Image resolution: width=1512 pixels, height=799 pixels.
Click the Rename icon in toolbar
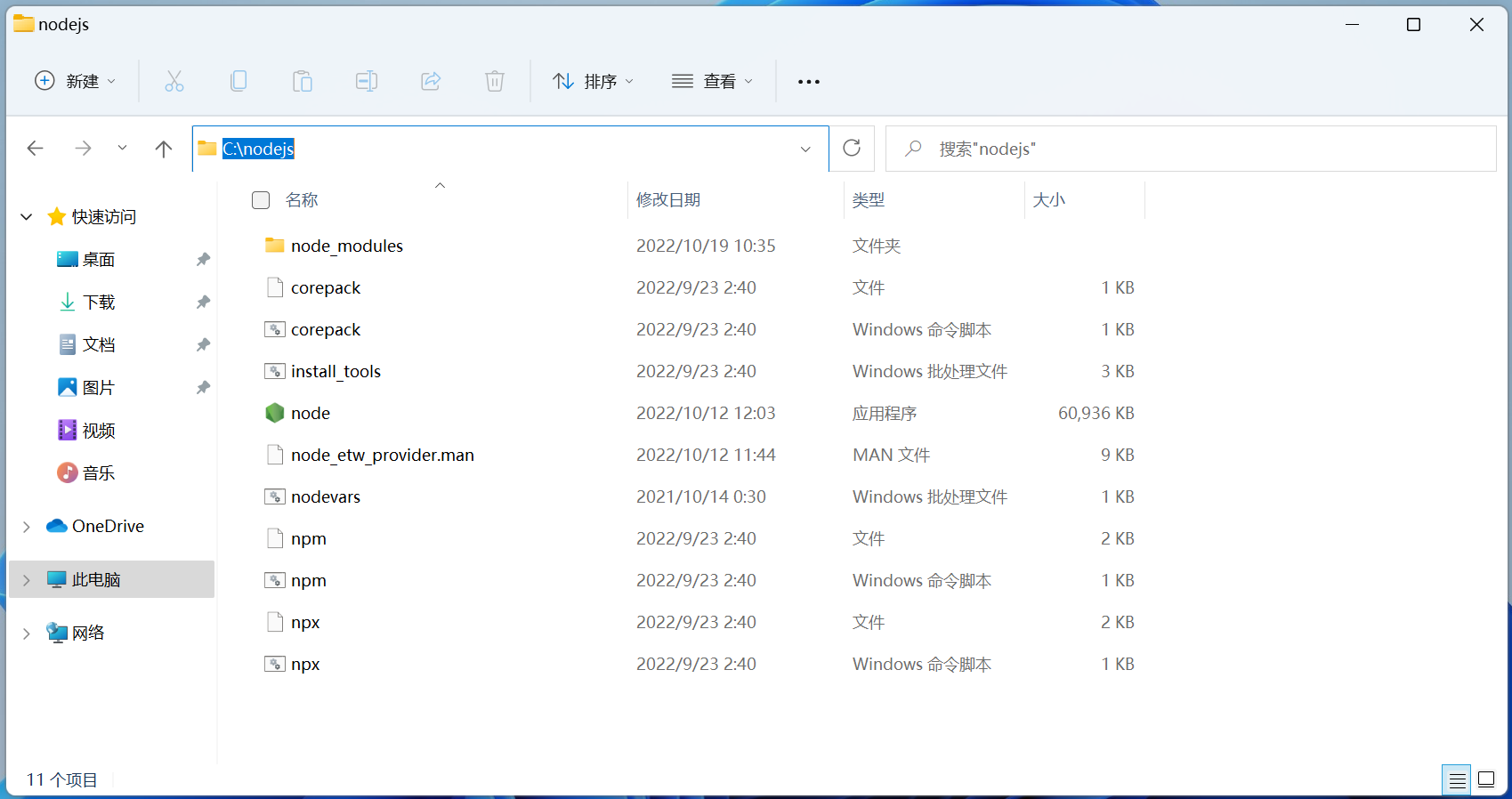click(367, 82)
